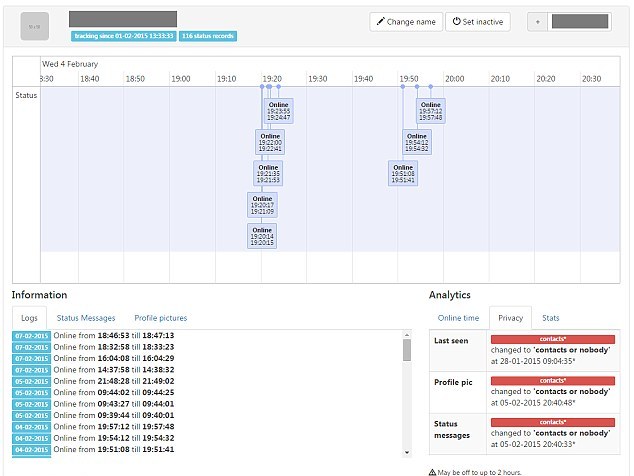
Task: Click the profile avatar thumbnail
Action: 35,26
